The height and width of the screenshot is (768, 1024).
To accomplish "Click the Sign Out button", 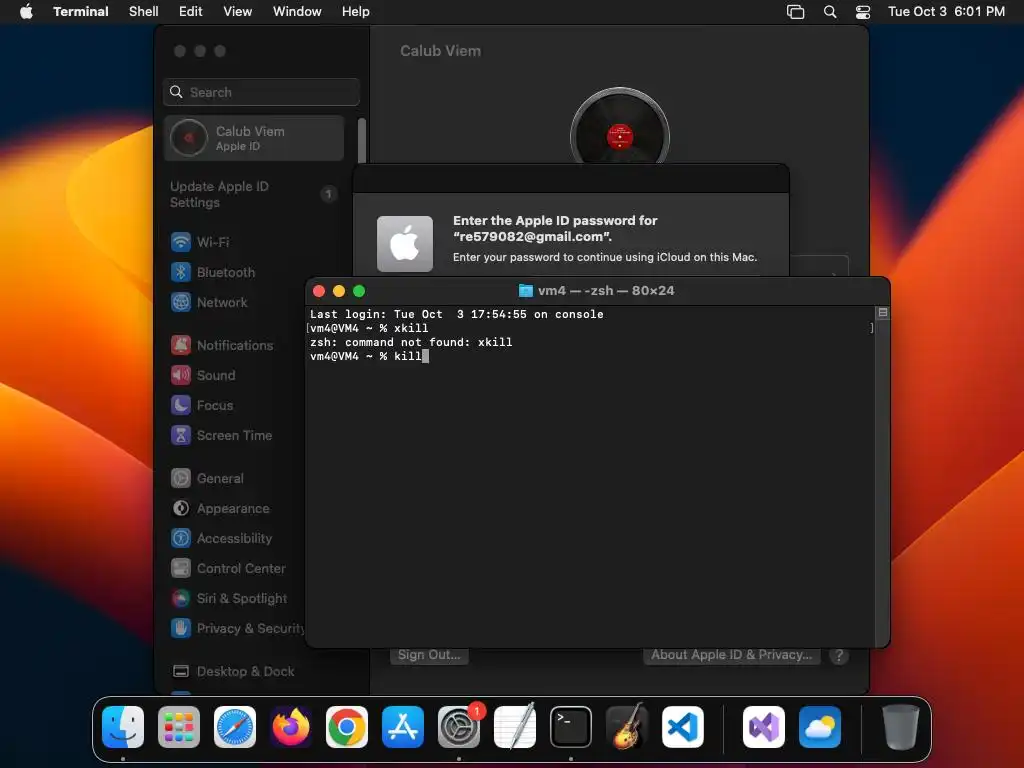I will 429,655.
